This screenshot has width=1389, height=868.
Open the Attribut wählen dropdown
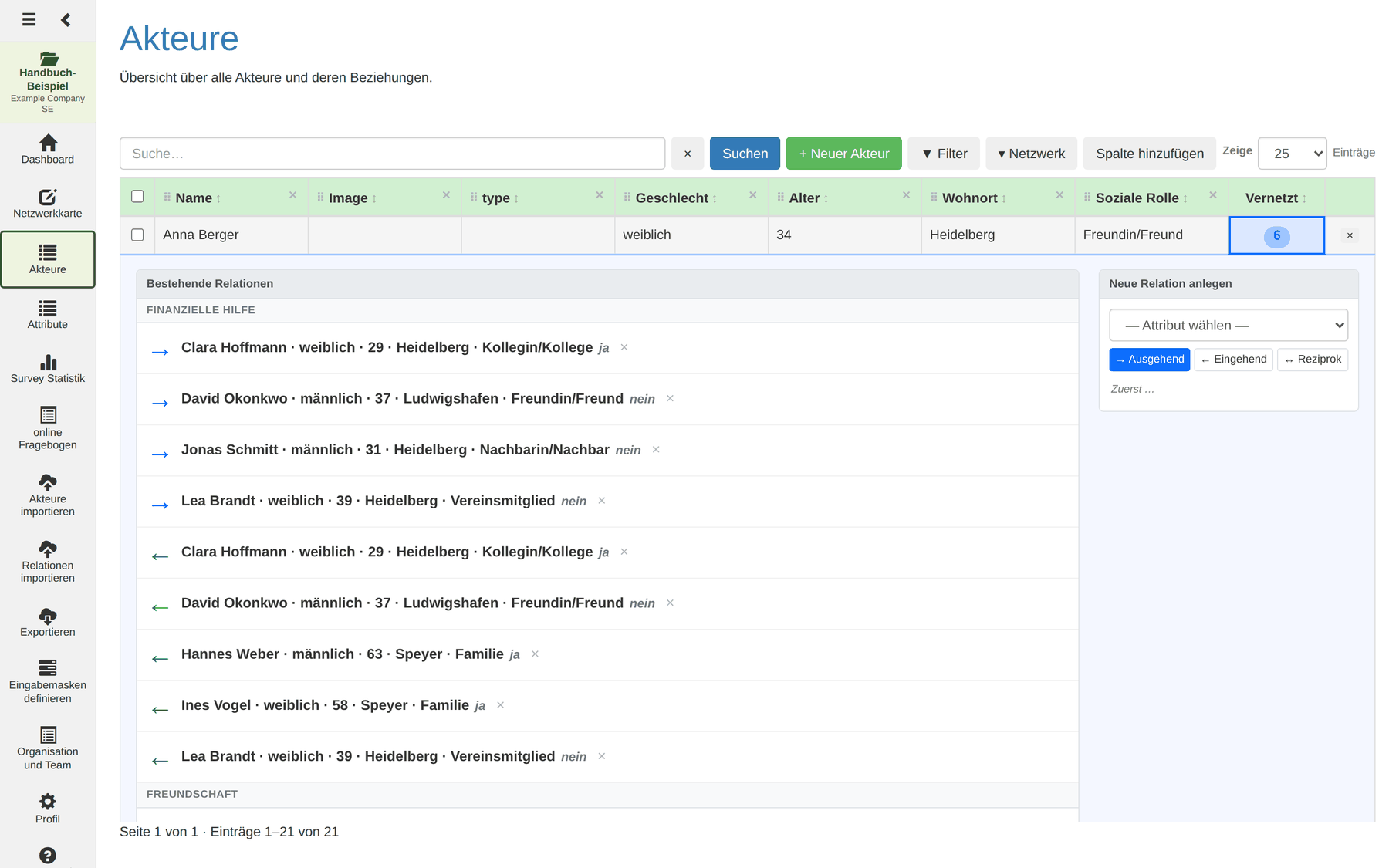point(1228,326)
